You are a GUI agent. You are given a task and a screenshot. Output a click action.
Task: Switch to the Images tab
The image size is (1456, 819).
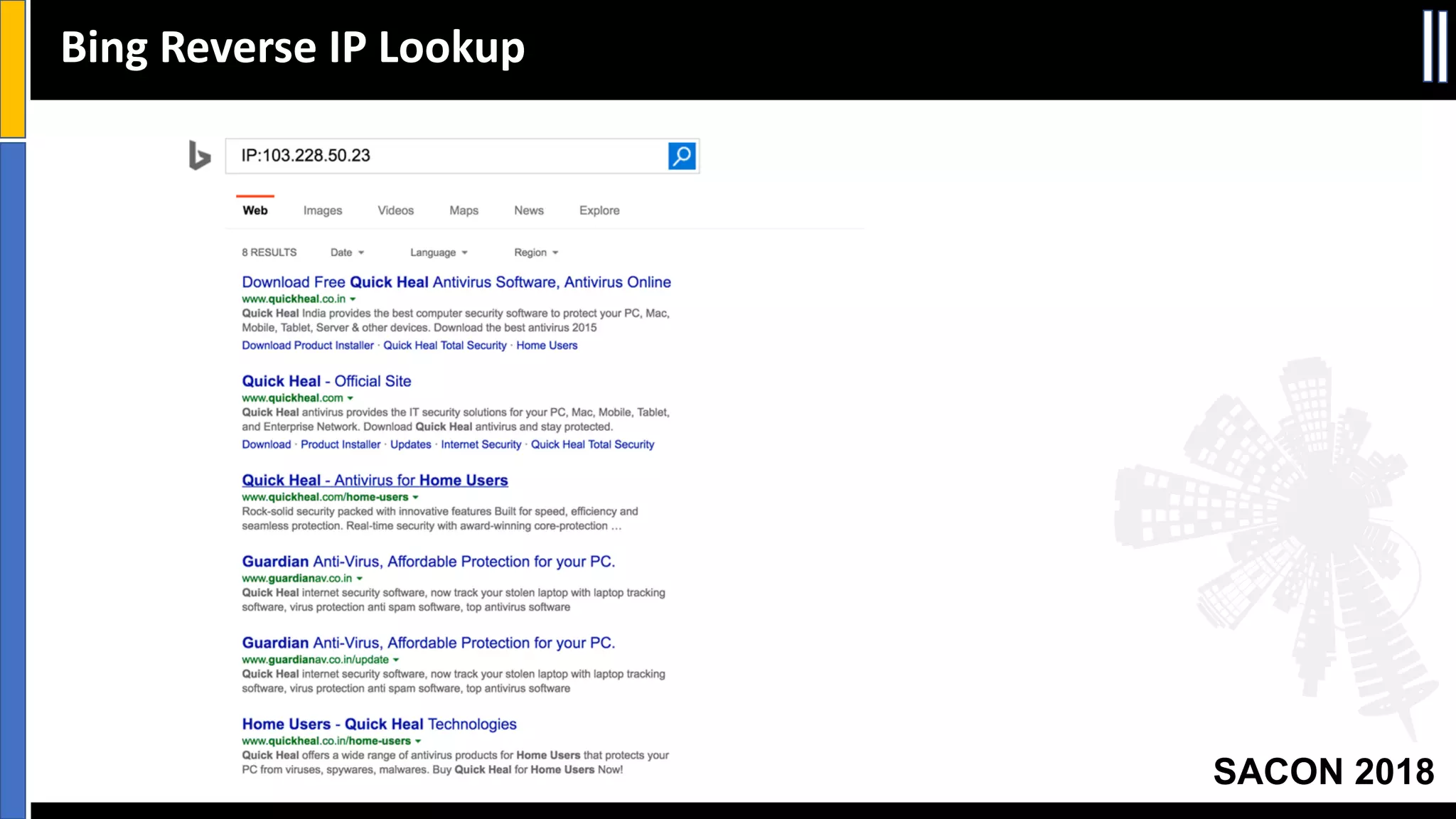coord(323,210)
